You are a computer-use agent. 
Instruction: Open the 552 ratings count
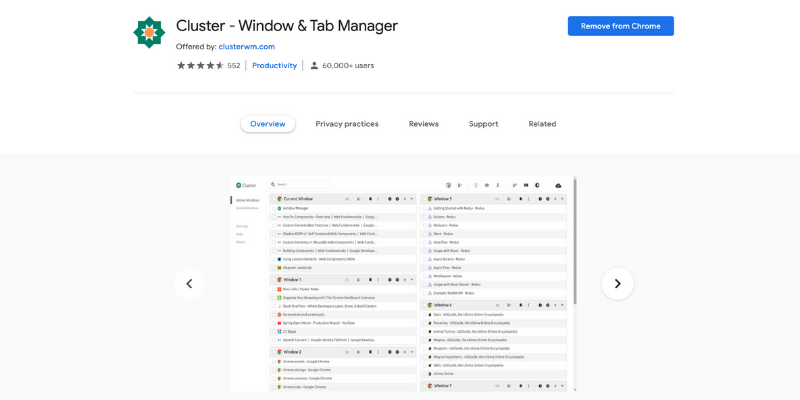pyautogui.click(x=234, y=65)
